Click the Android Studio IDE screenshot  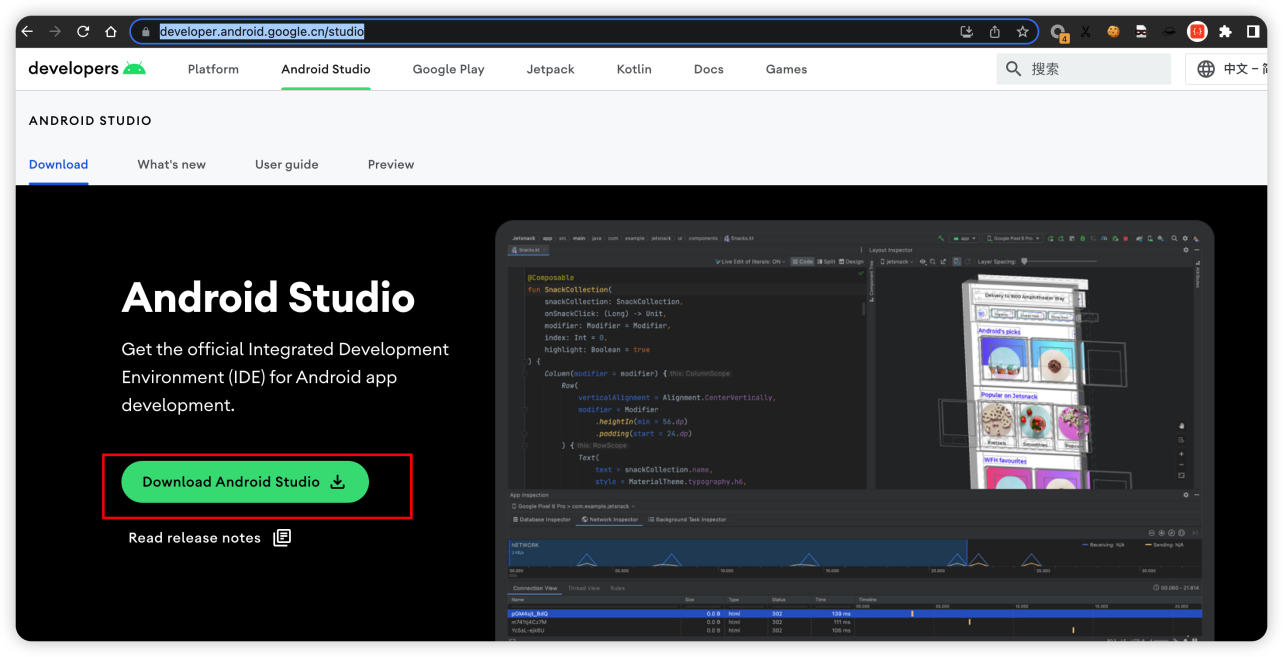tap(854, 430)
